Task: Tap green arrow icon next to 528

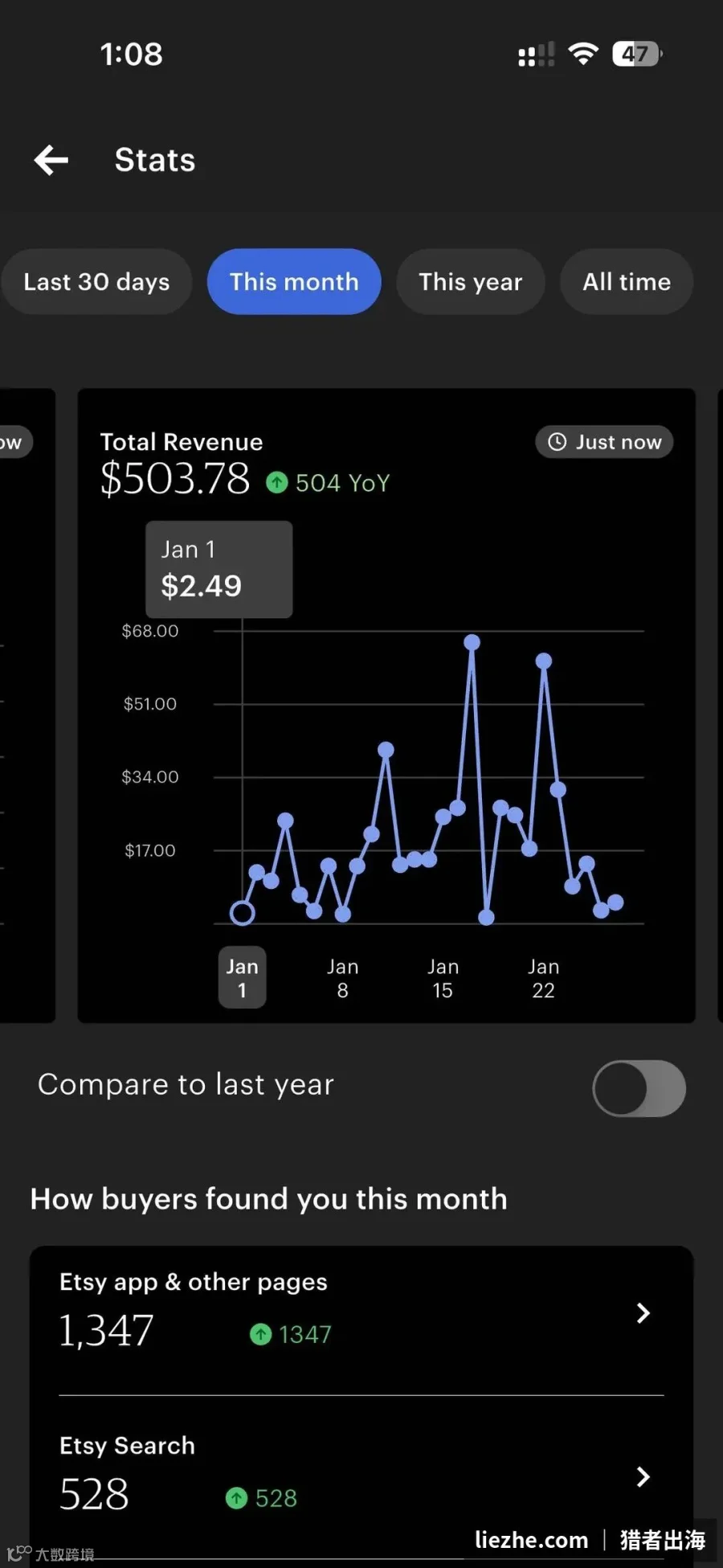Action: 236,1498
